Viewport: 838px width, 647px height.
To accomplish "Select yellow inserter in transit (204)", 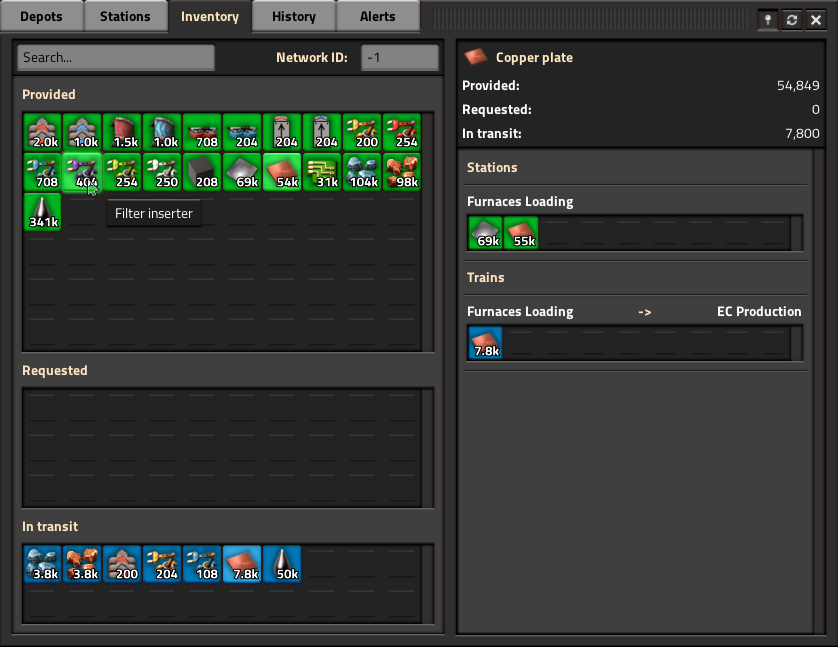I will [162, 564].
